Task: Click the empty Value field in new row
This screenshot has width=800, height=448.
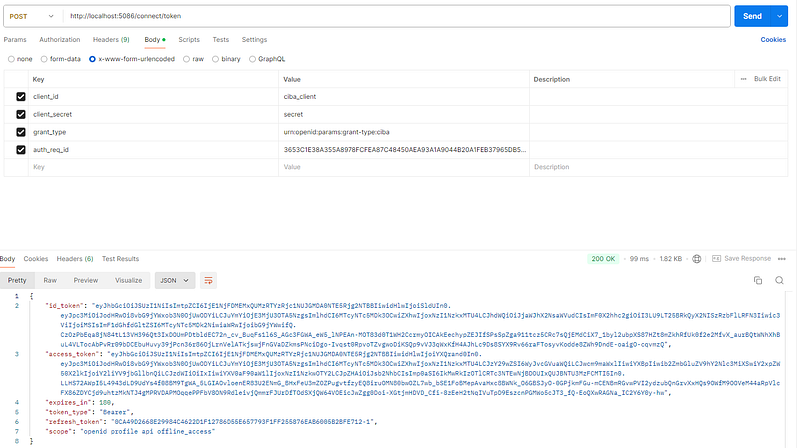Action: 404,167
